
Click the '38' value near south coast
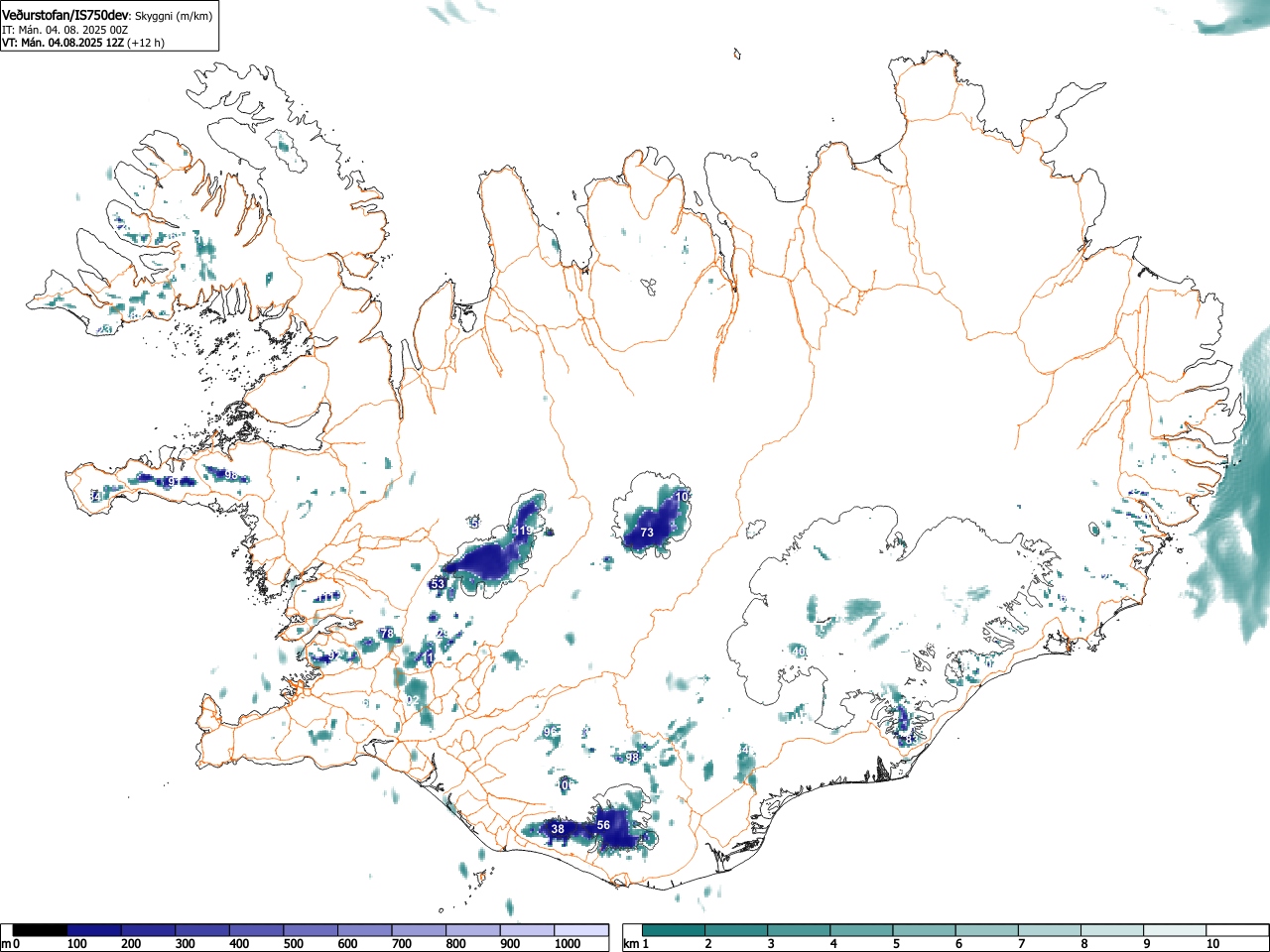point(558,829)
